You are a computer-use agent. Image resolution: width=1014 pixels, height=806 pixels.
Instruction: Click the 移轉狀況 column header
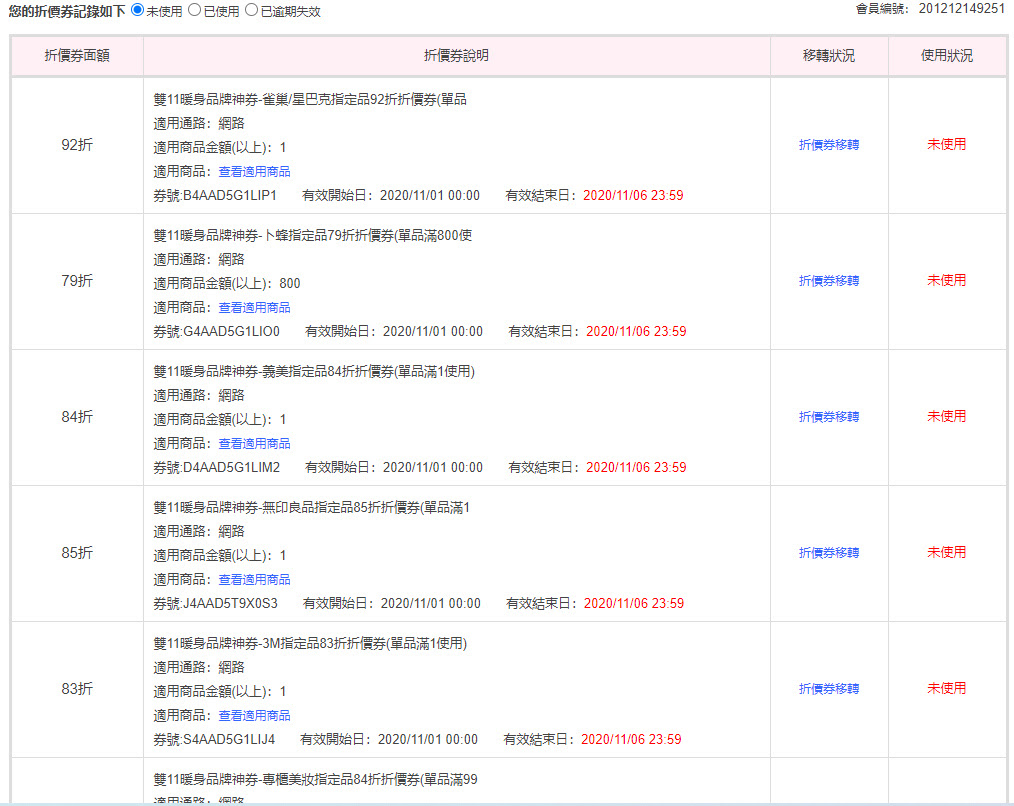[828, 56]
